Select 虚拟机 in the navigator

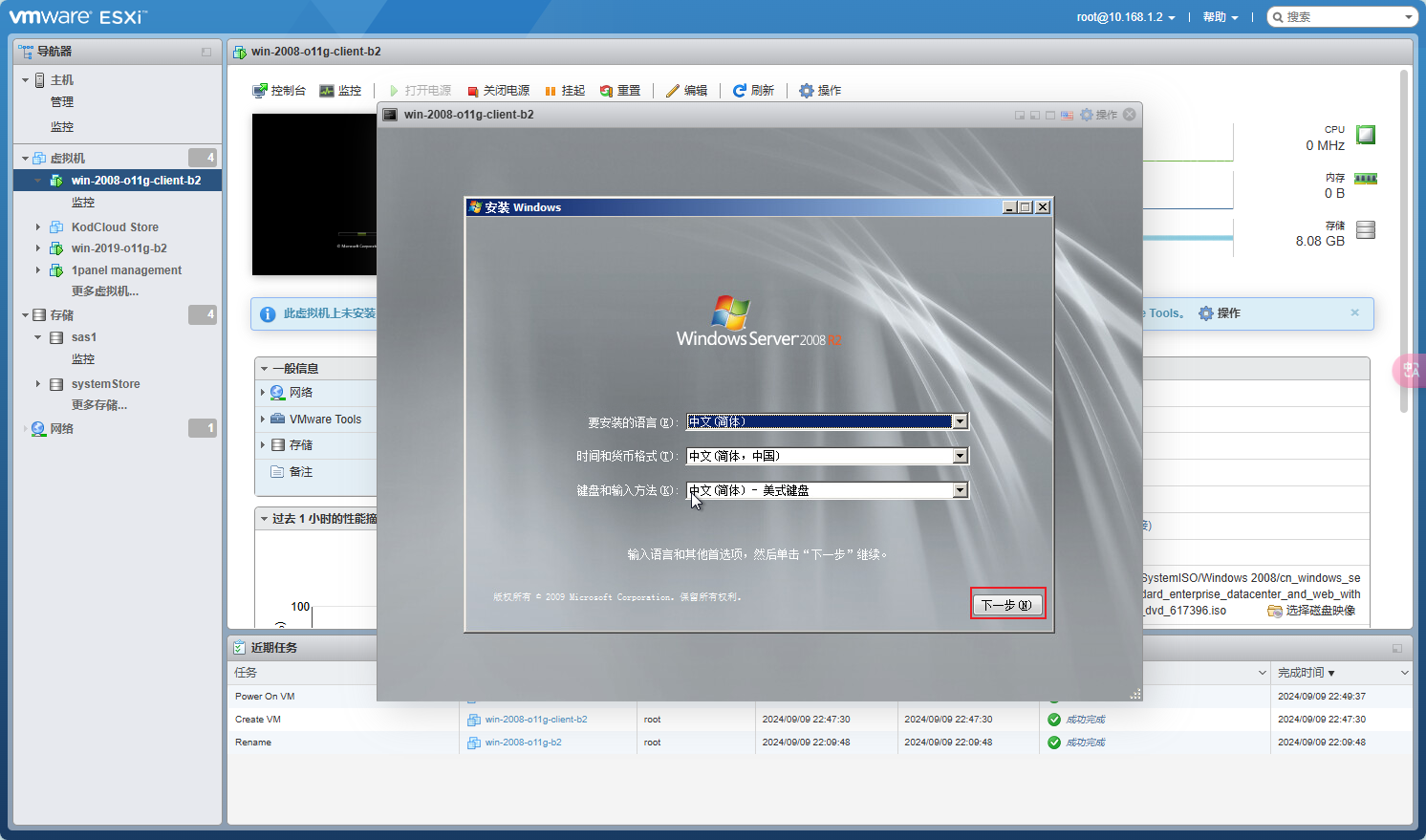click(x=68, y=159)
